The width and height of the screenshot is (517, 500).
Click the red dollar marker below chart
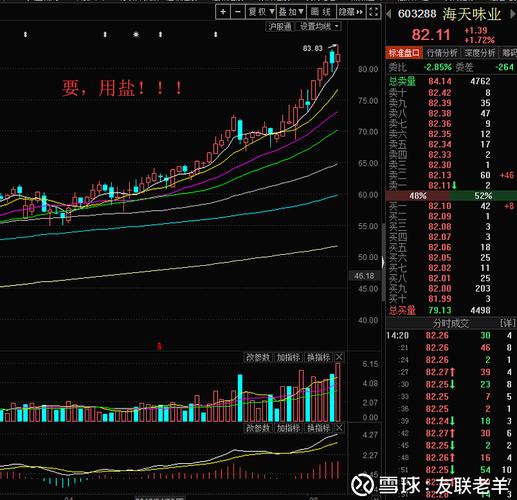(159, 346)
